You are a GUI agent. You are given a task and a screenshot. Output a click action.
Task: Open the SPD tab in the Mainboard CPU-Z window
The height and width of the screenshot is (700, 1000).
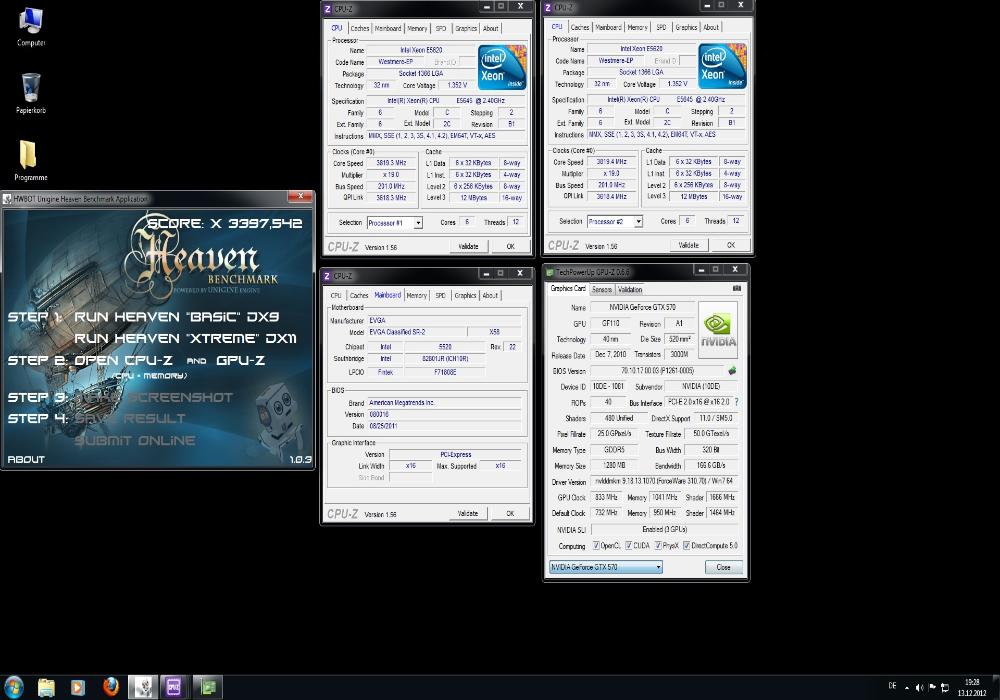(440, 295)
